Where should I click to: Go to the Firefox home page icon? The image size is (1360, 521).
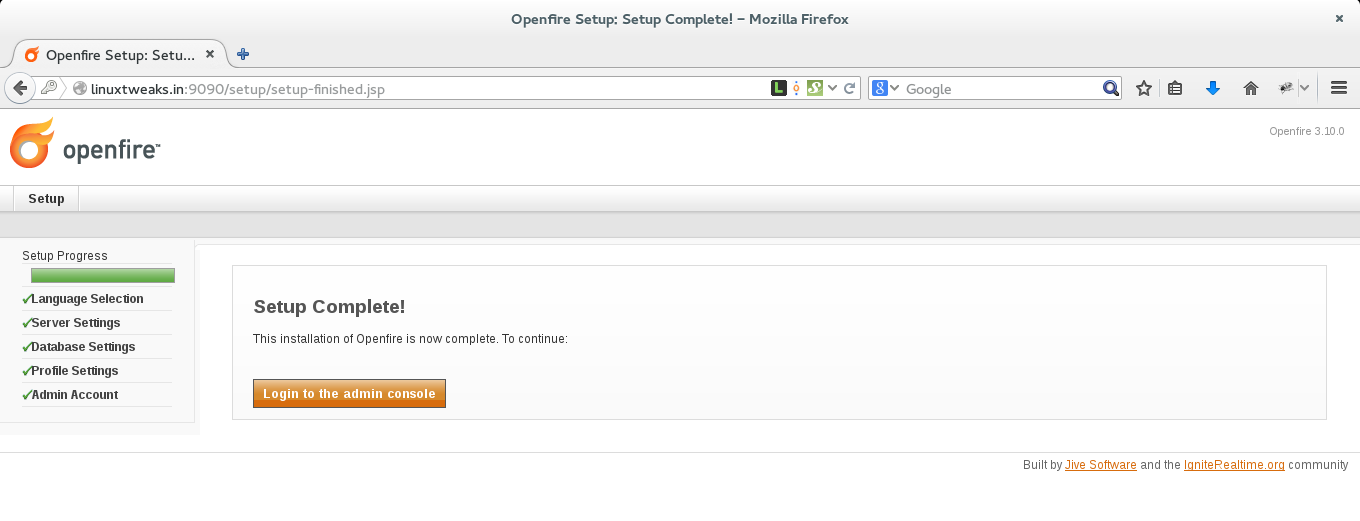pos(1250,88)
